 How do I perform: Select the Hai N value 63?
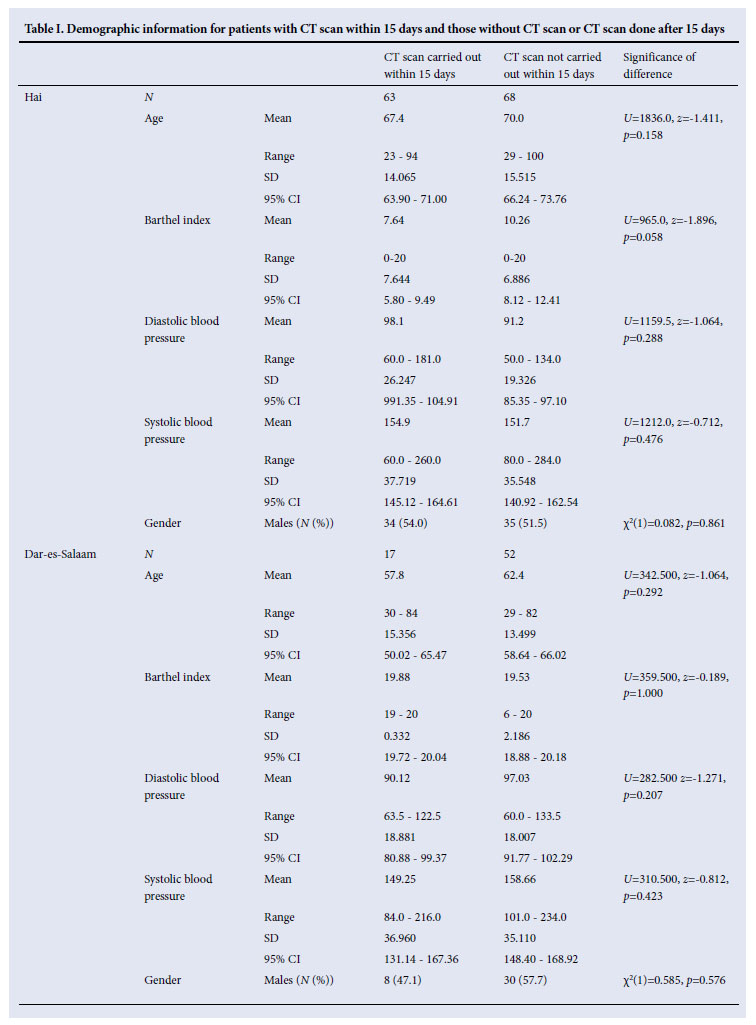click(390, 98)
